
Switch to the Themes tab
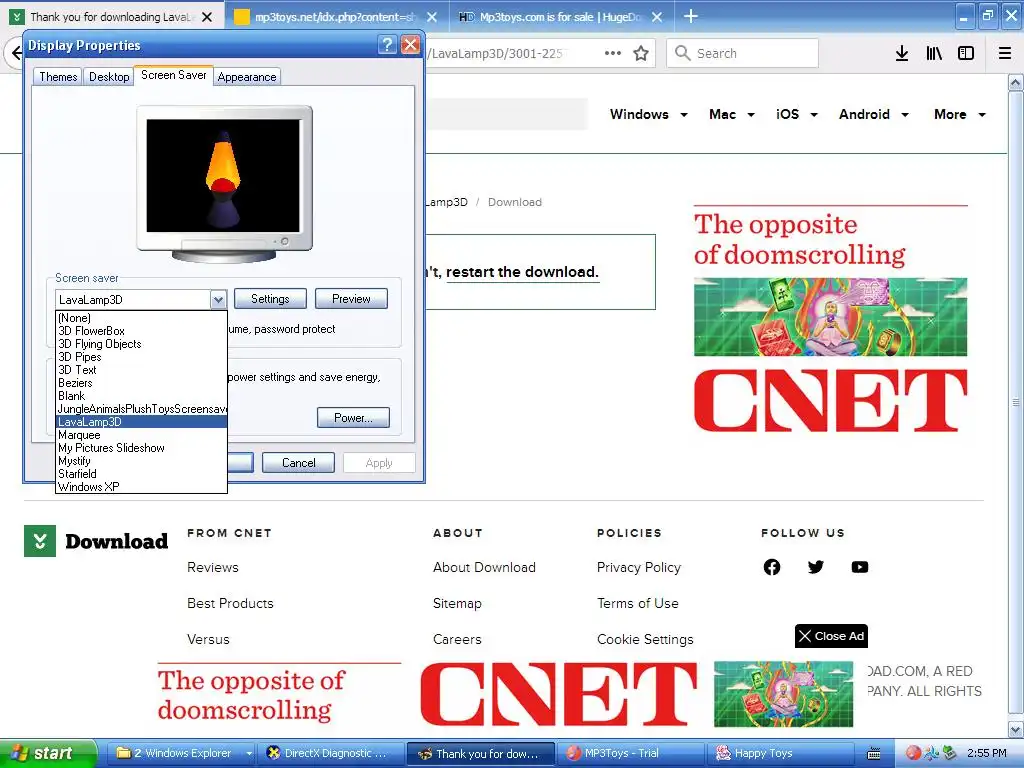[x=58, y=77]
